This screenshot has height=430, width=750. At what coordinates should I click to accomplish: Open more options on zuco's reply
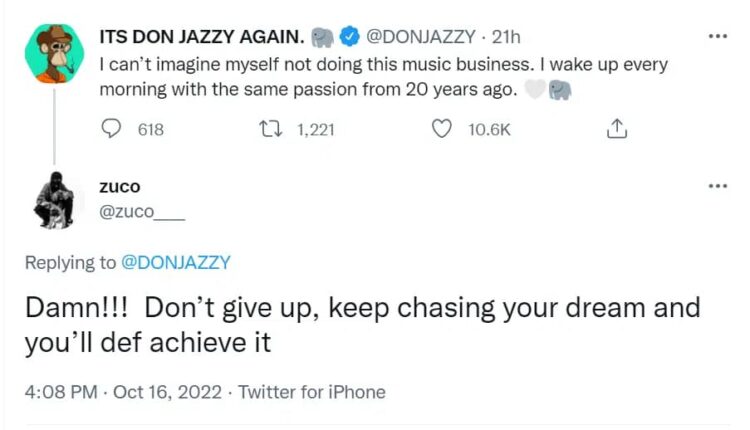717,187
